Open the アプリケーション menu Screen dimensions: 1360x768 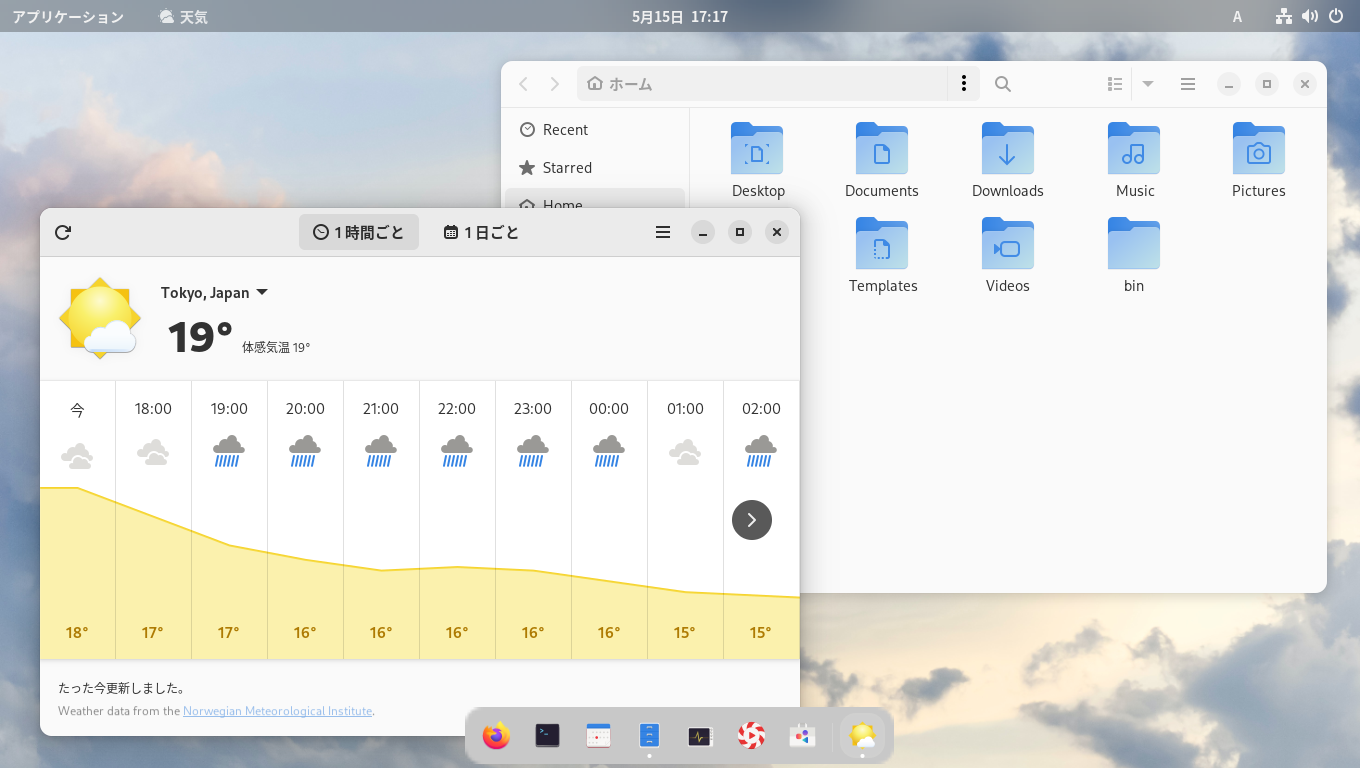67,16
